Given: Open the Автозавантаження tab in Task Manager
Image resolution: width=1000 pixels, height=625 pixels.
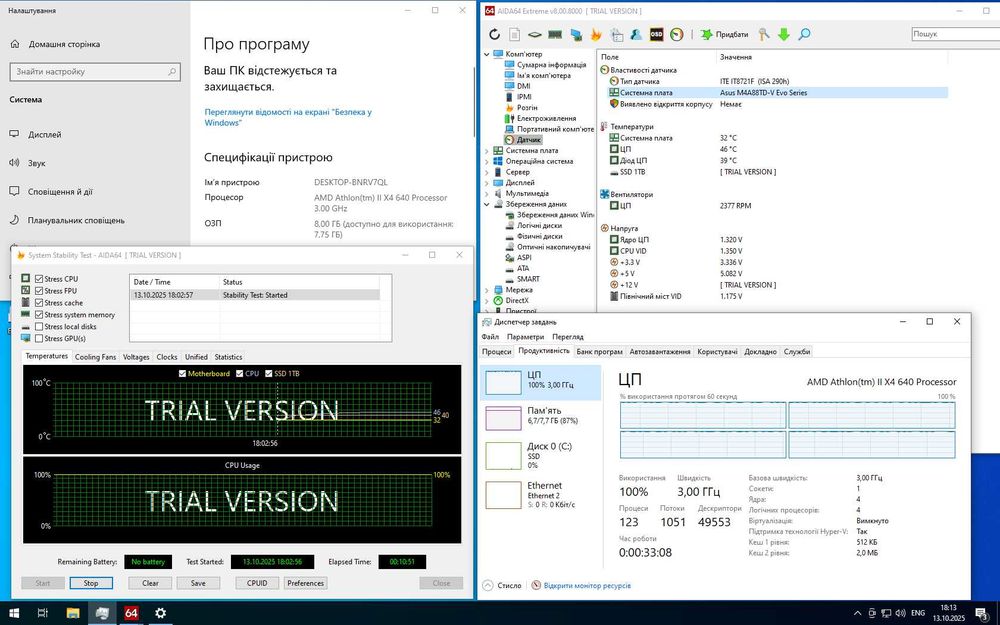Looking at the screenshot, I should 660,351.
